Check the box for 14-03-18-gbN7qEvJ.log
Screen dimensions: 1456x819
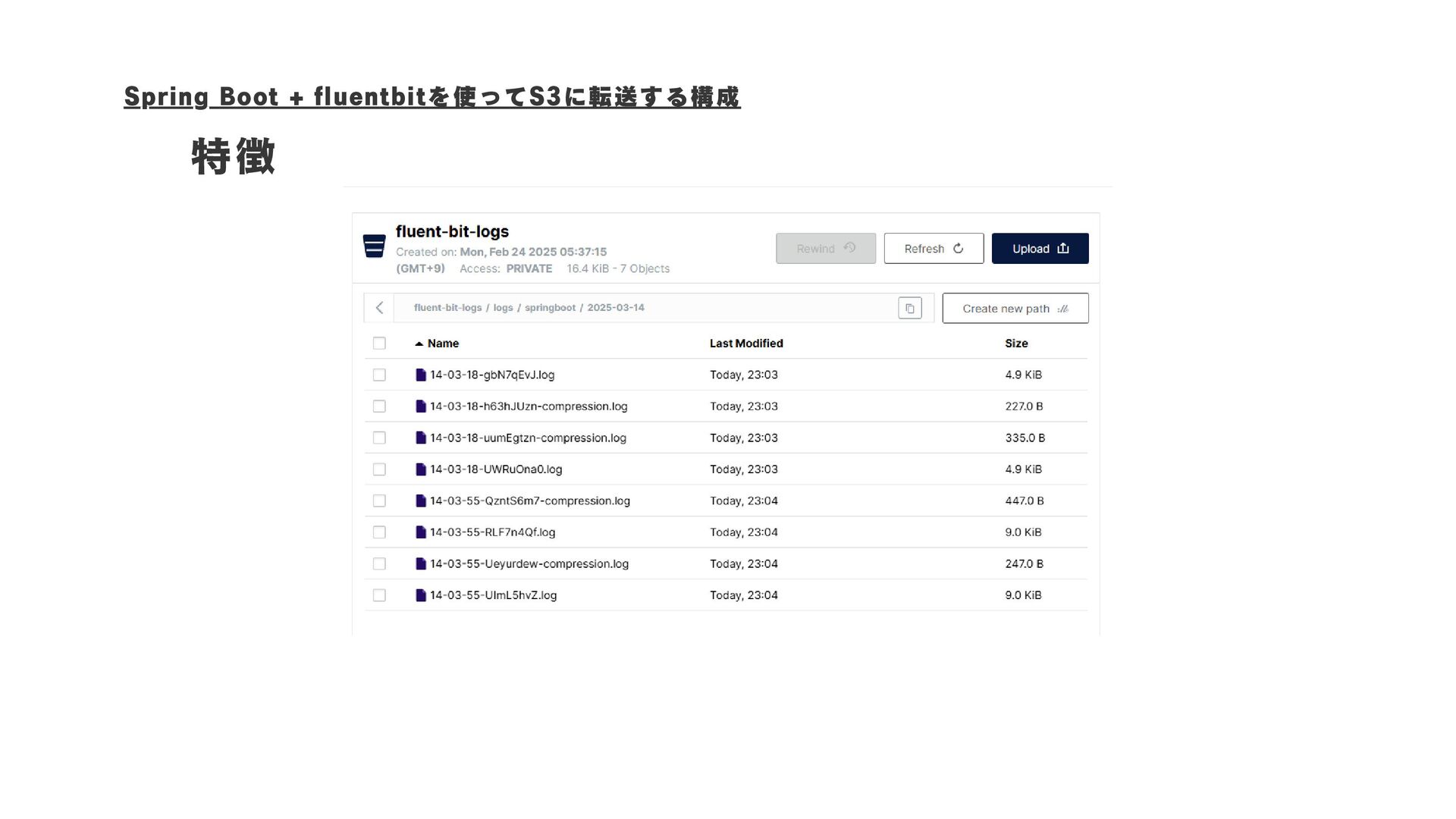click(379, 375)
